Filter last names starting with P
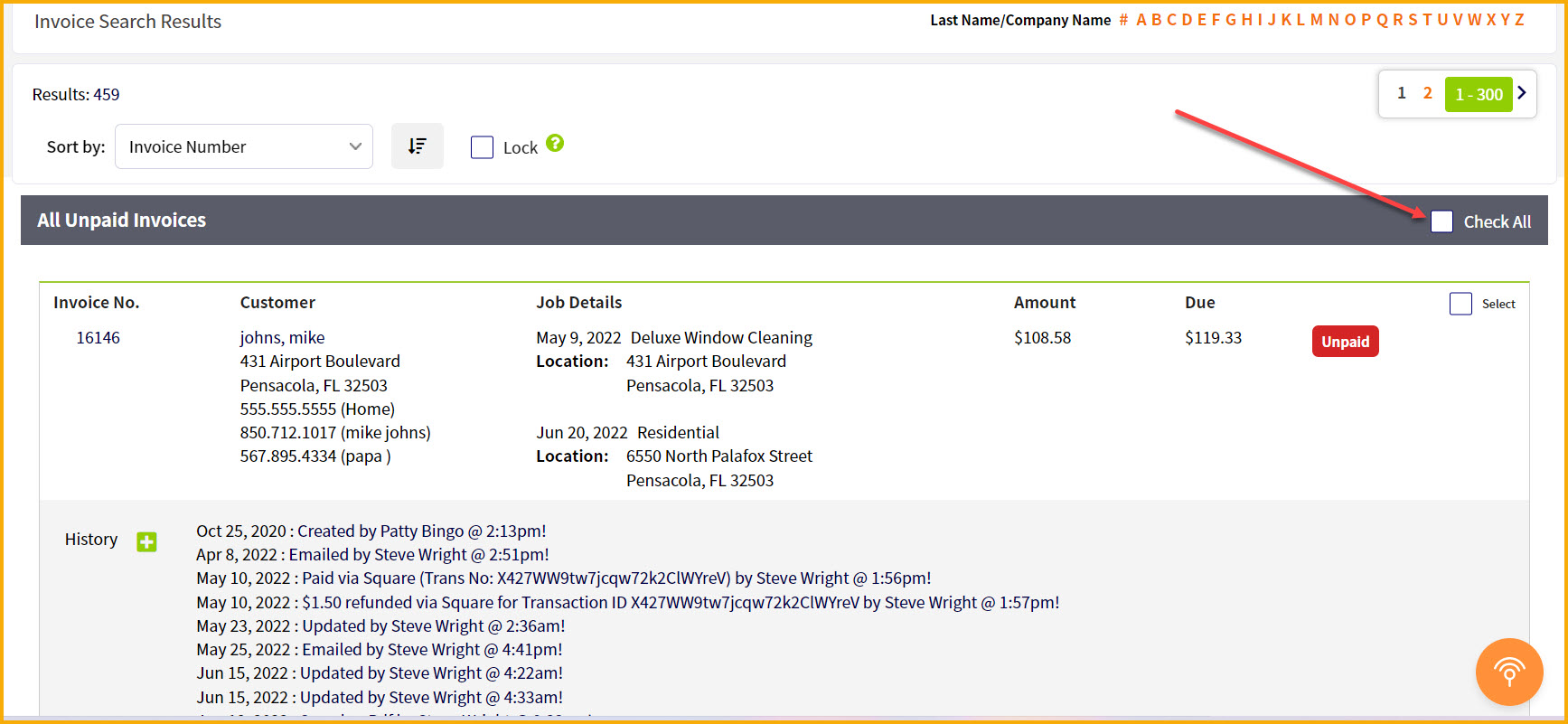The width and height of the screenshot is (1568, 724). 1366,20
